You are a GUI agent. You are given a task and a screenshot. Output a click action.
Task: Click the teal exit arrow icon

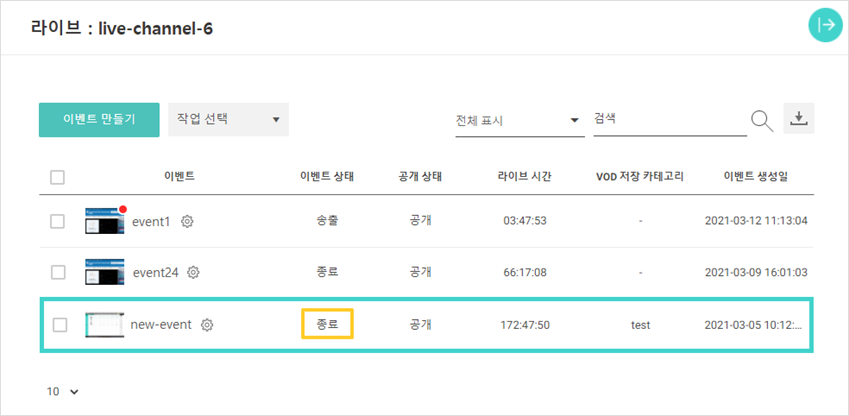(x=825, y=26)
